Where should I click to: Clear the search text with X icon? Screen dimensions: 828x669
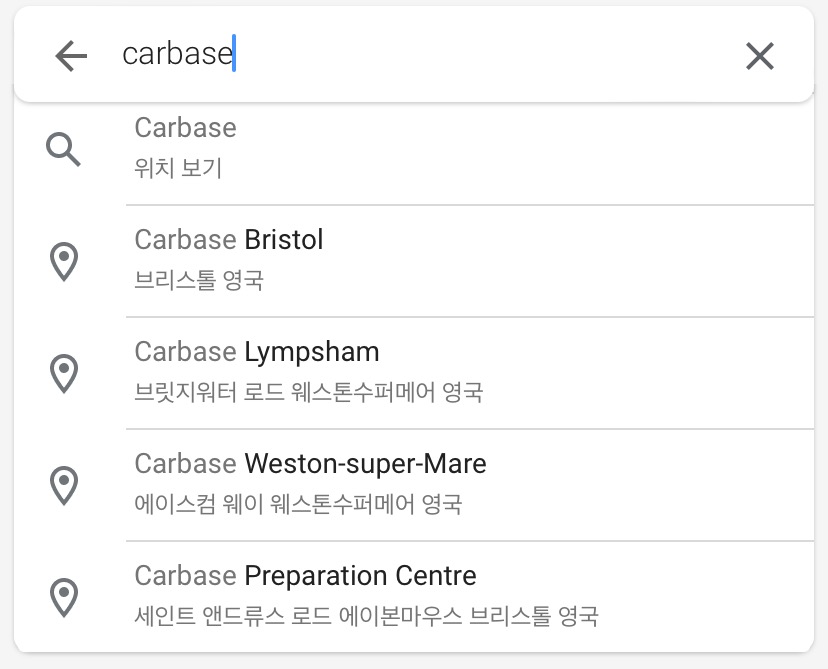pos(760,56)
